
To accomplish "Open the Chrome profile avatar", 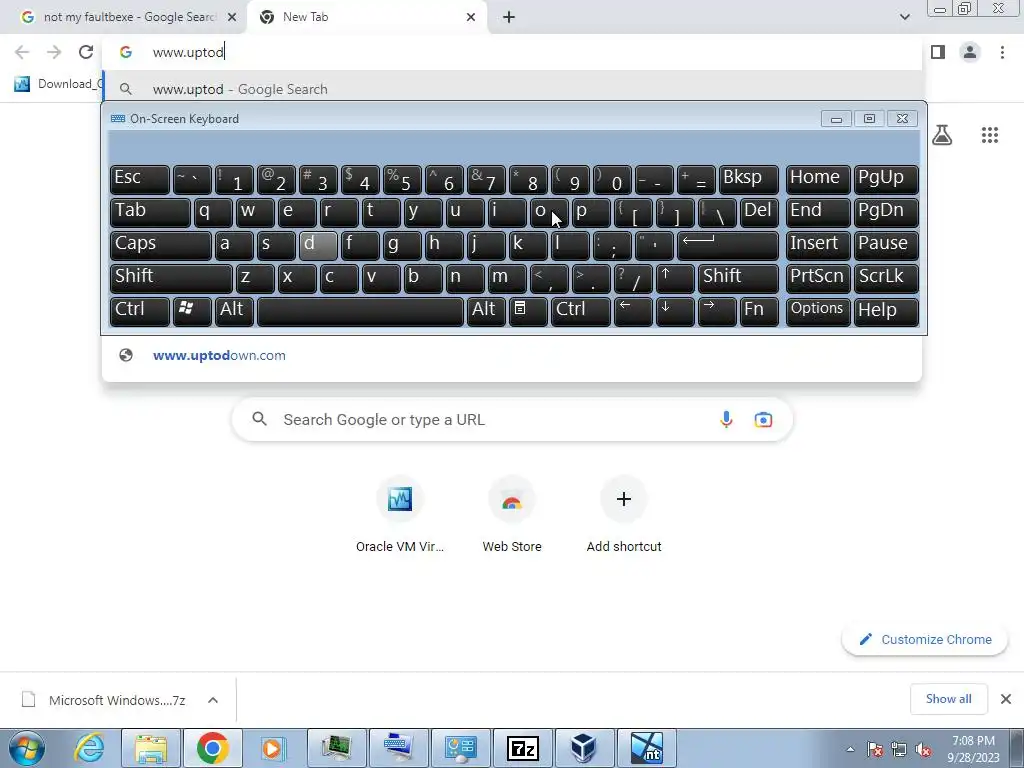I will pos(970,52).
